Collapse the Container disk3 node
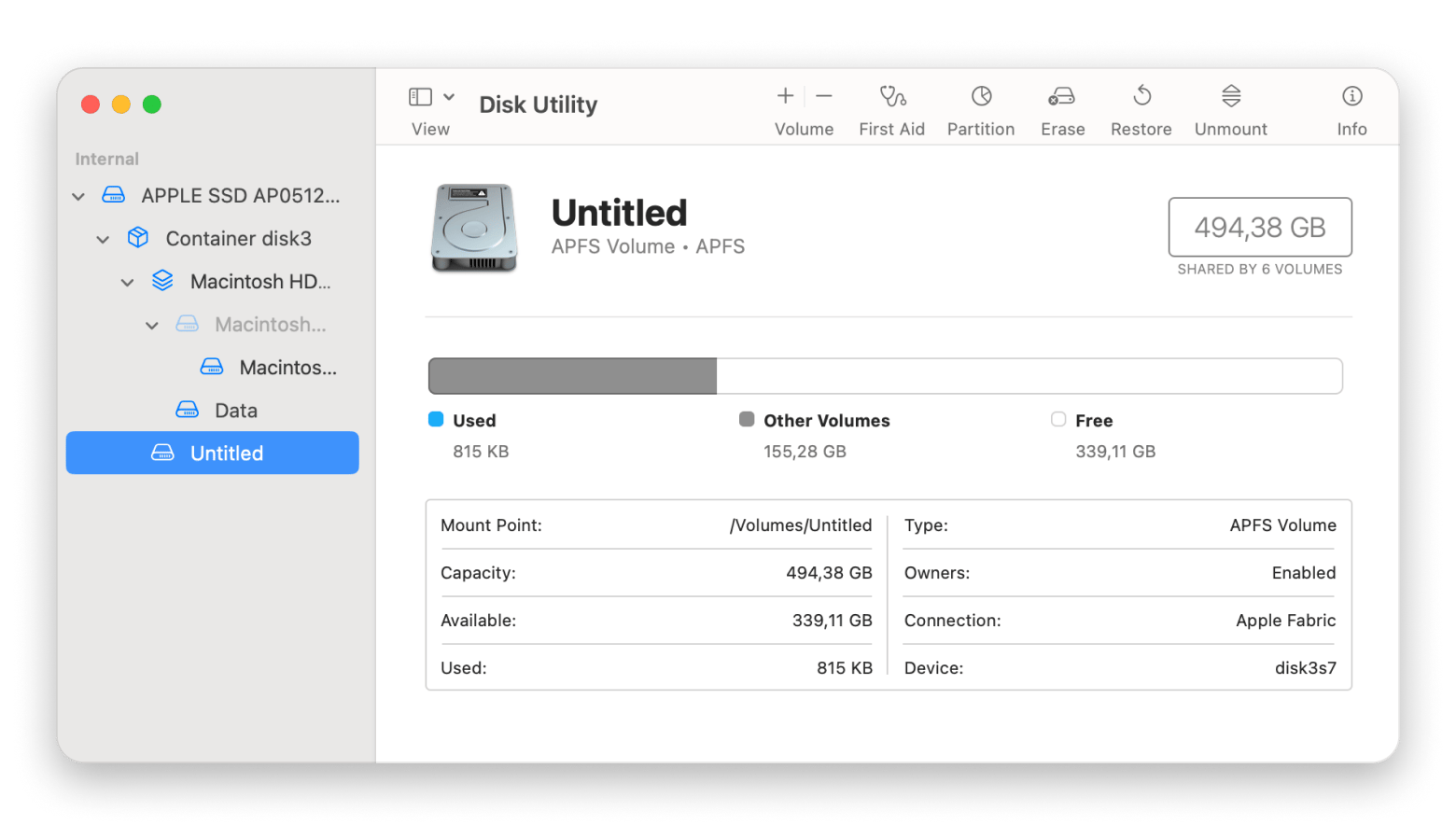Screen dimensions: 1456x838 103,239
